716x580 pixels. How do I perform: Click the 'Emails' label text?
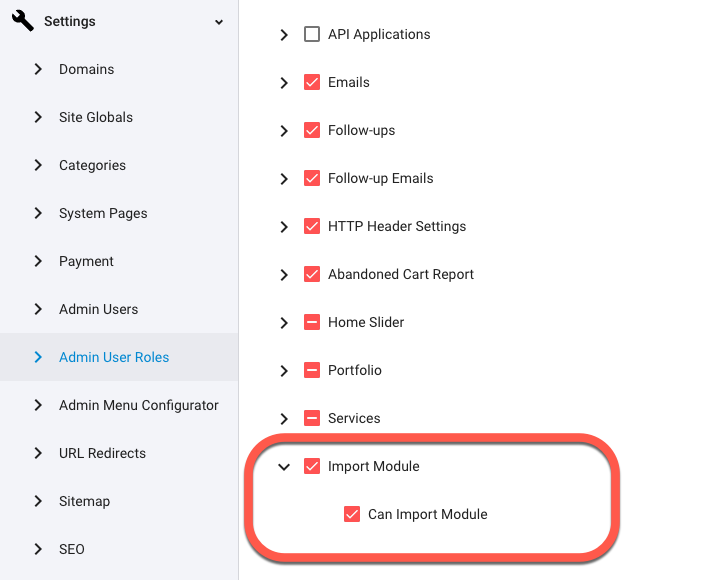click(x=349, y=82)
